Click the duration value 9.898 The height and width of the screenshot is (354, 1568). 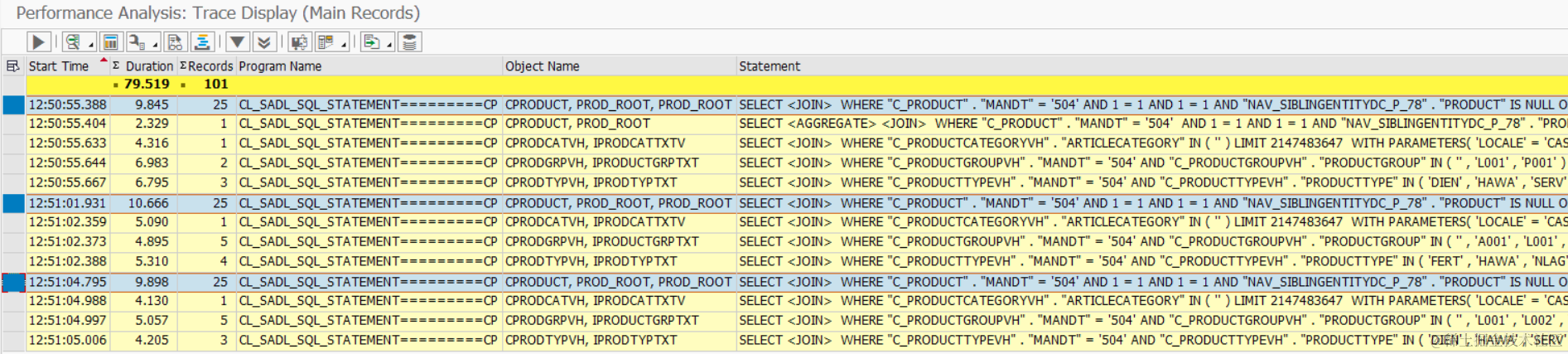coord(152,282)
